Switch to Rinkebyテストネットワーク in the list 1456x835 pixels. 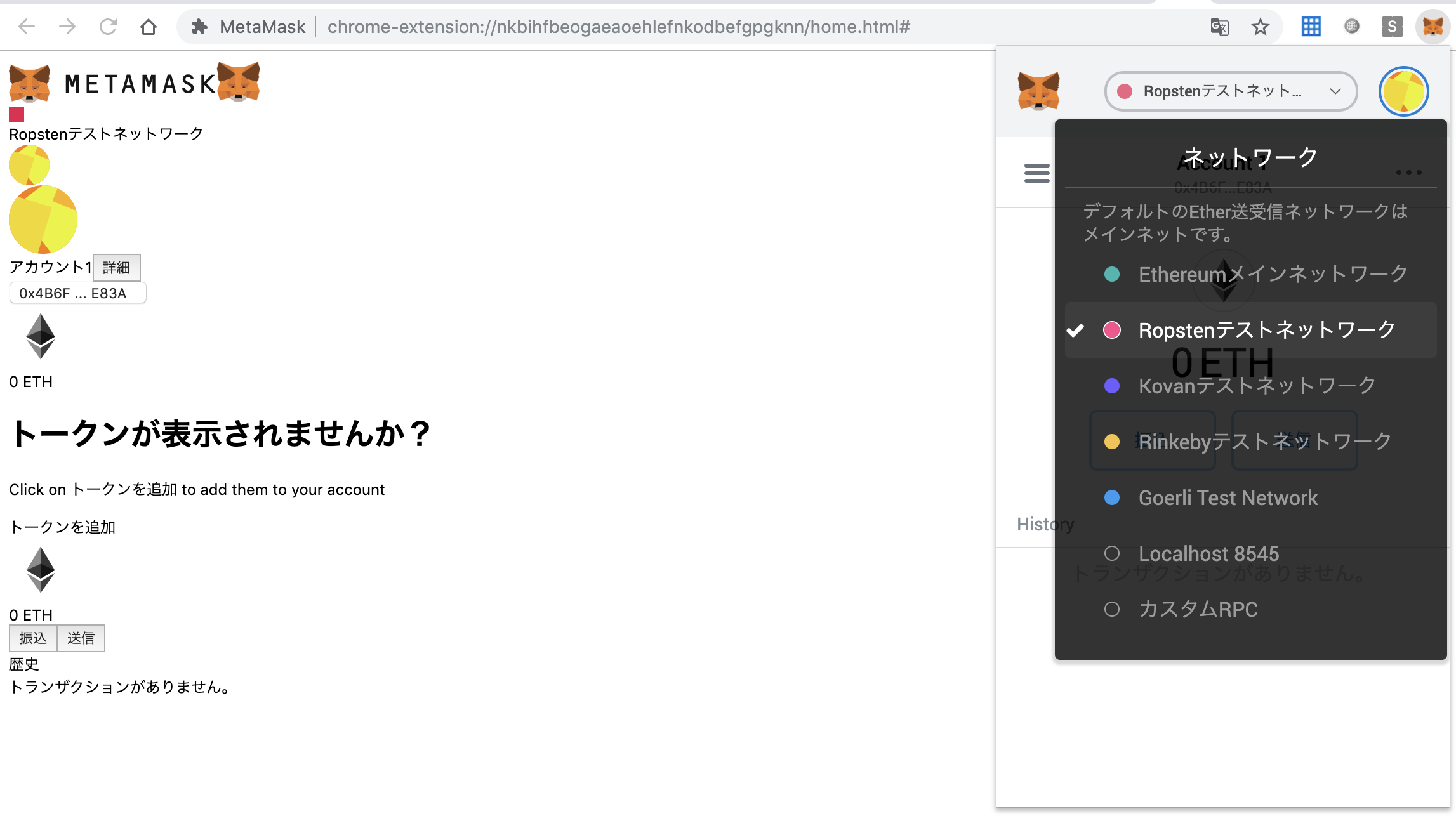1264,442
